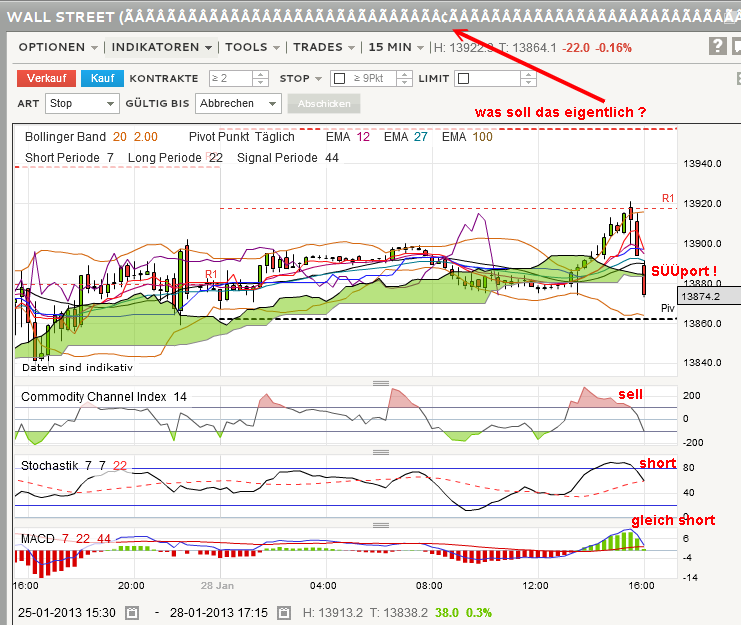The image size is (741, 625).
Task: Click the current price tag 13874.2
Action: click(709, 296)
